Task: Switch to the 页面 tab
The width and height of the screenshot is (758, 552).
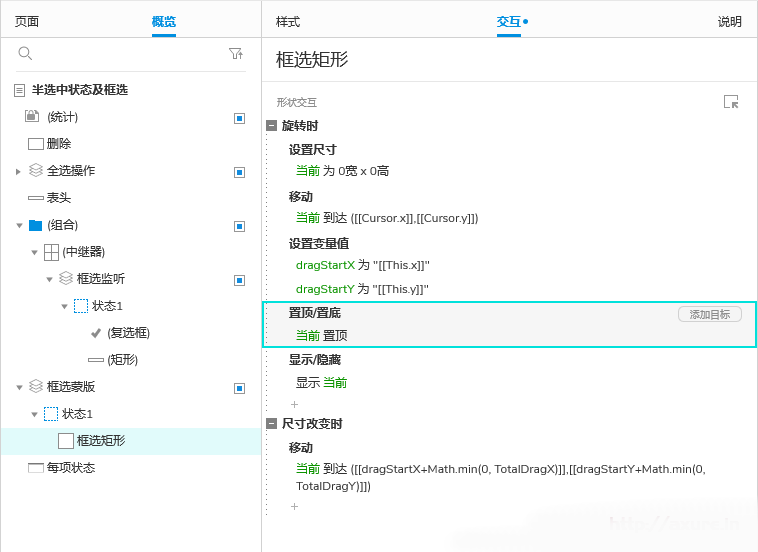Action: (x=27, y=22)
